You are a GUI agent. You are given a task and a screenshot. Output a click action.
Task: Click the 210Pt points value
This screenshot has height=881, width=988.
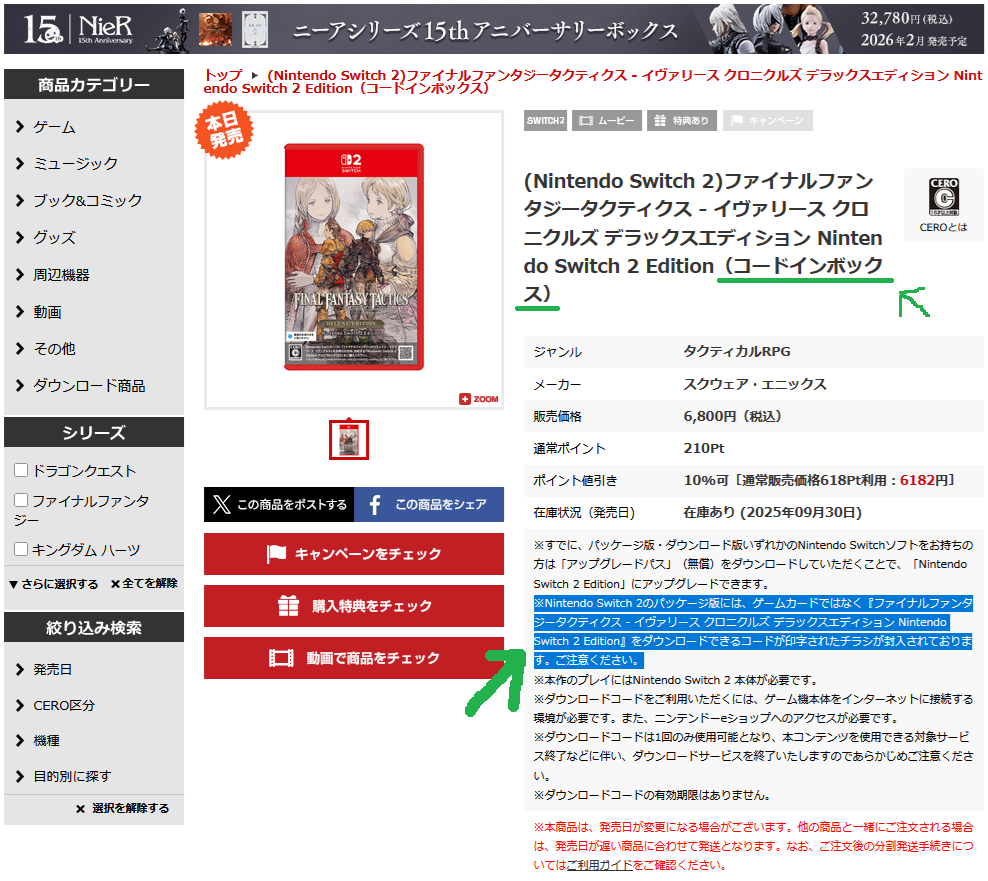(704, 449)
